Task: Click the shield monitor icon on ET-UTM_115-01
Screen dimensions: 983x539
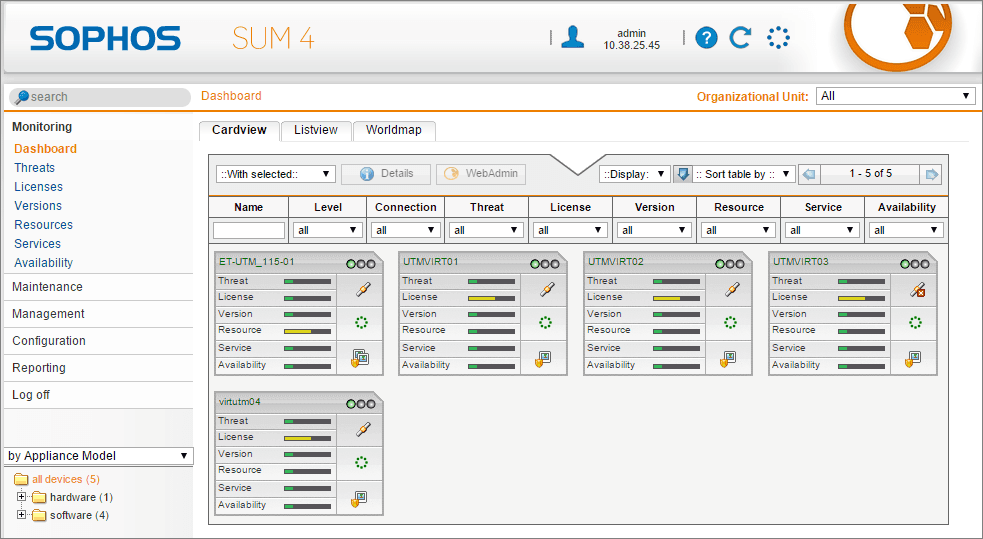Action: click(360, 358)
